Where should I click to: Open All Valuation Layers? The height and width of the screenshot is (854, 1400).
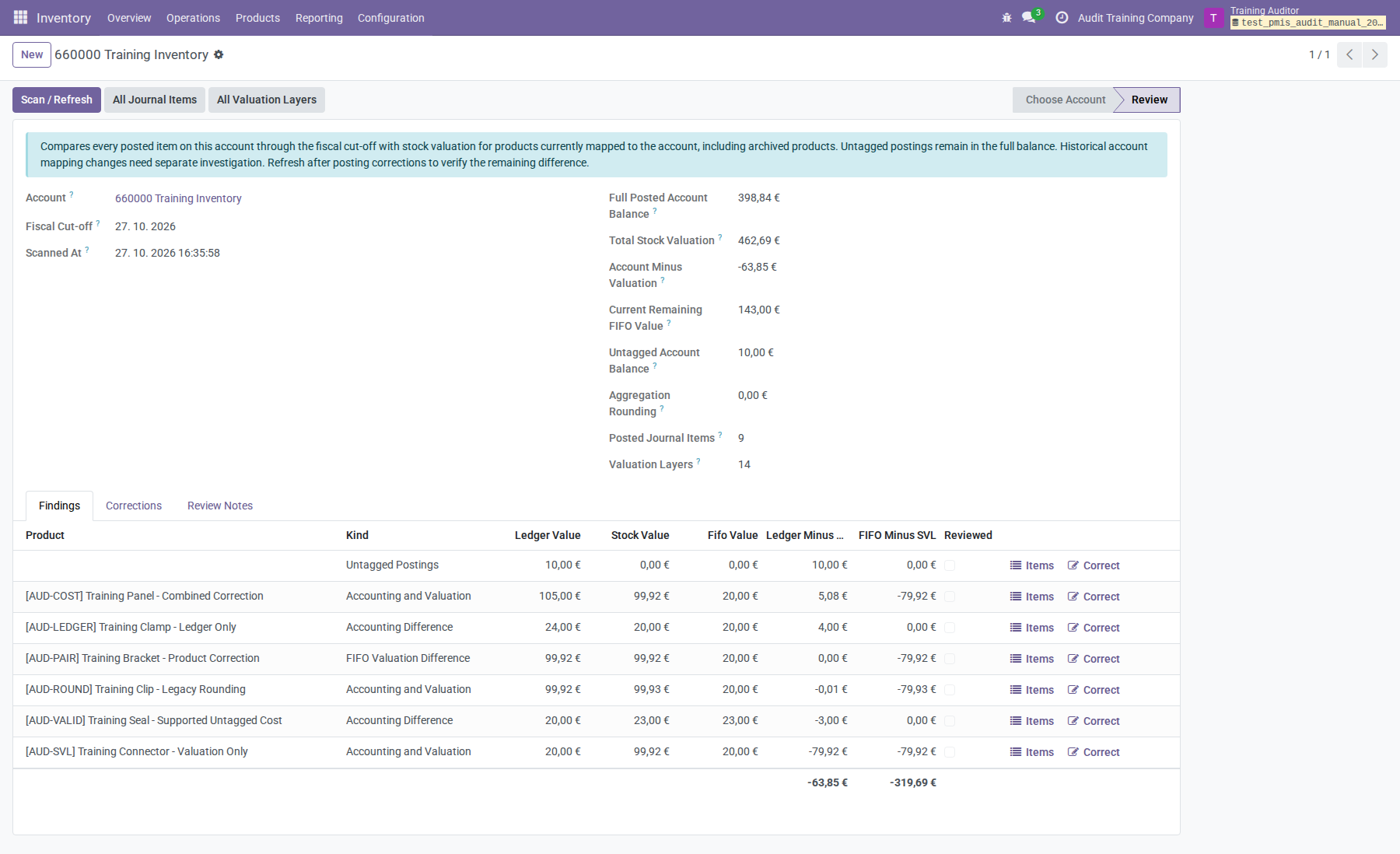tap(267, 100)
